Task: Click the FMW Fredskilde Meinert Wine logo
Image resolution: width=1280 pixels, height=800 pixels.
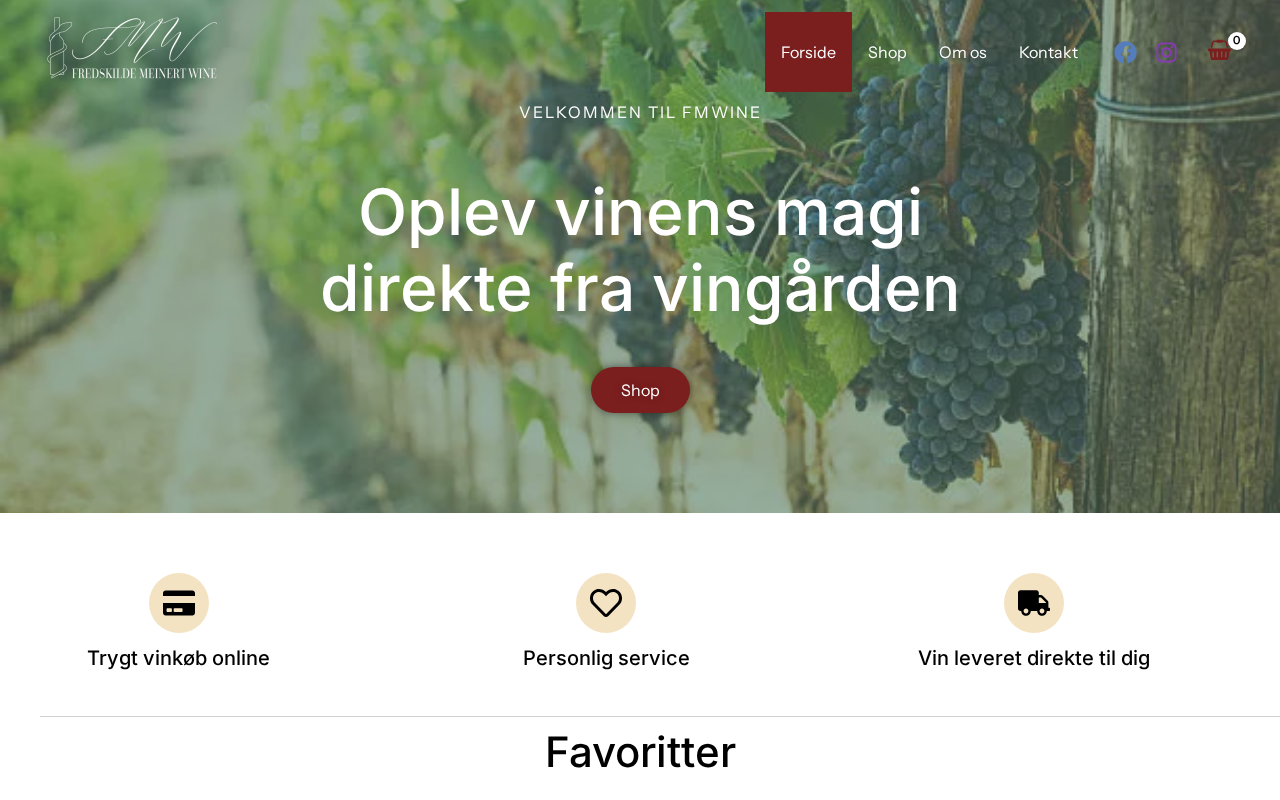Action: (x=132, y=48)
